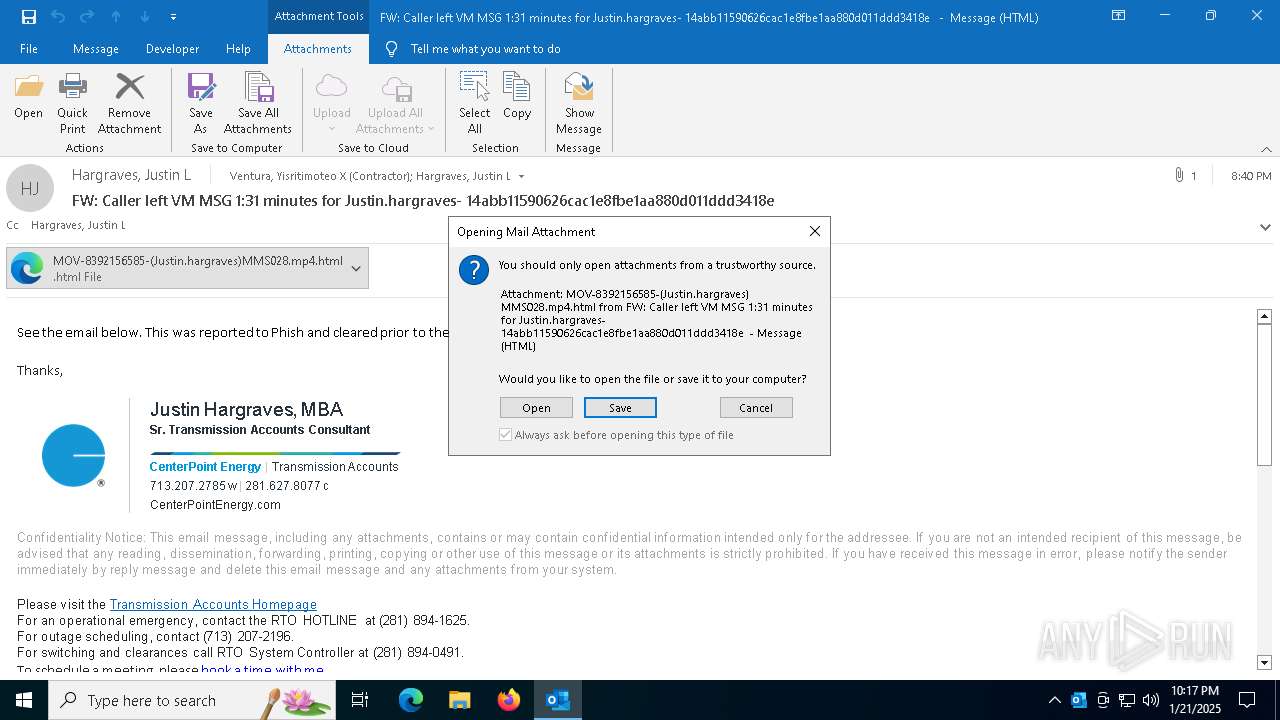Click CenterPointEnergy.com text in the signature
Viewport: 1280px width, 720px height.
pyautogui.click(x=215, y=505)
